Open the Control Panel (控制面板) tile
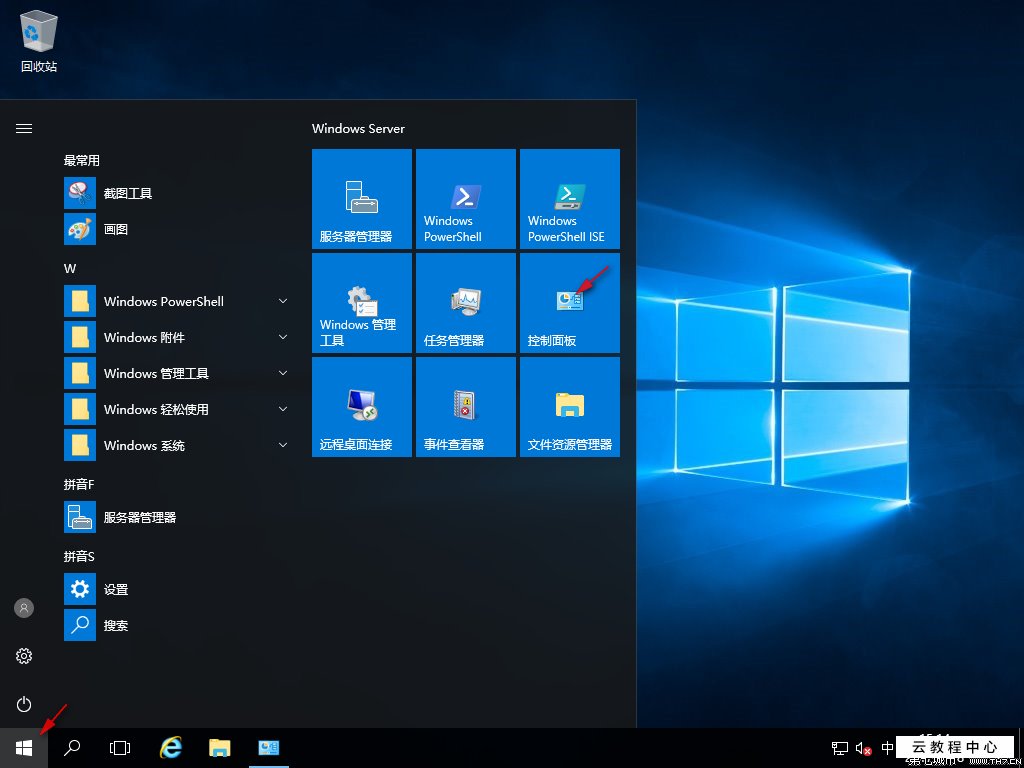This screenshot has height=768, width=1024. [x=569, y=303]
